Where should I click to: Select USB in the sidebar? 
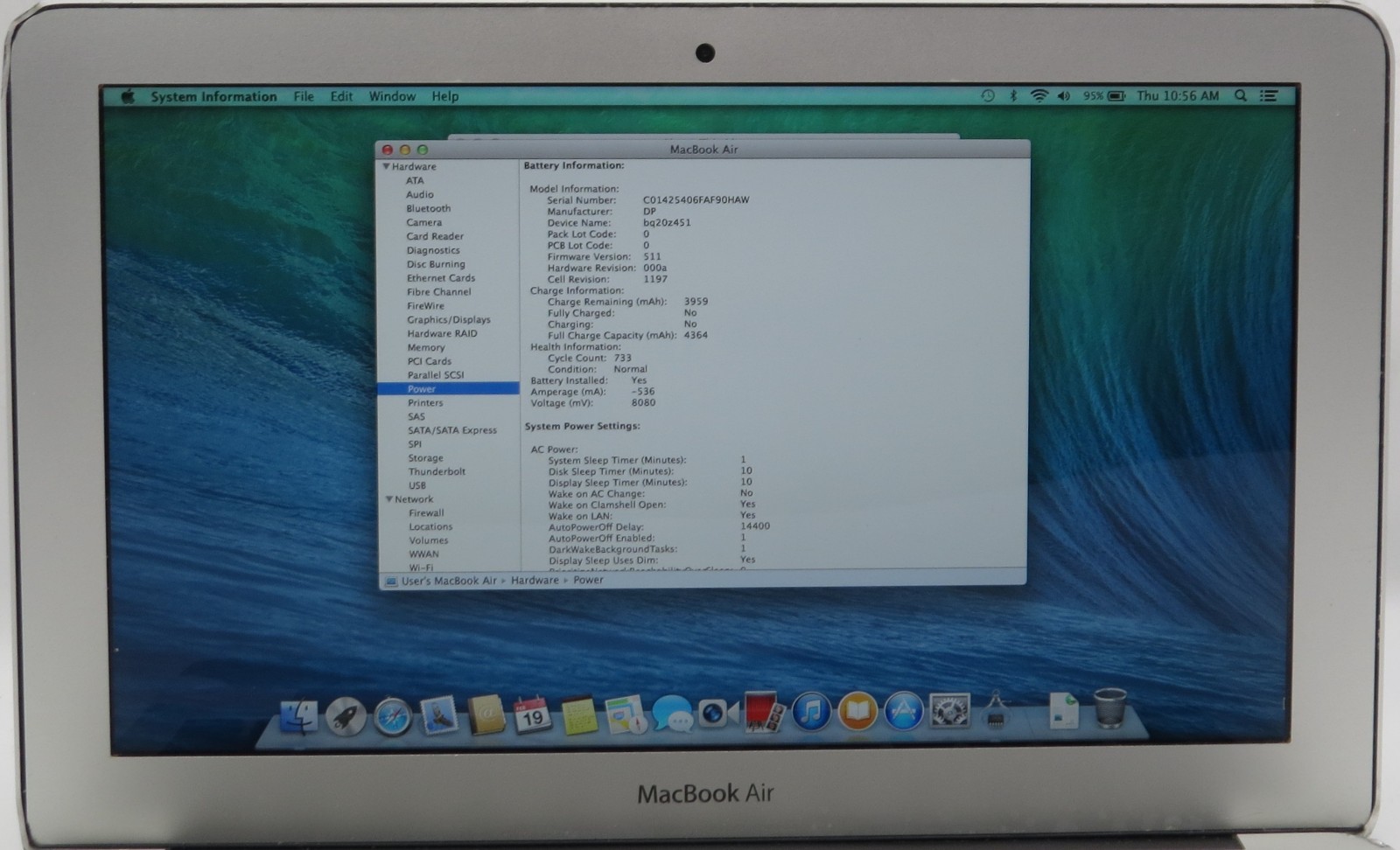[x=417, y=485]
